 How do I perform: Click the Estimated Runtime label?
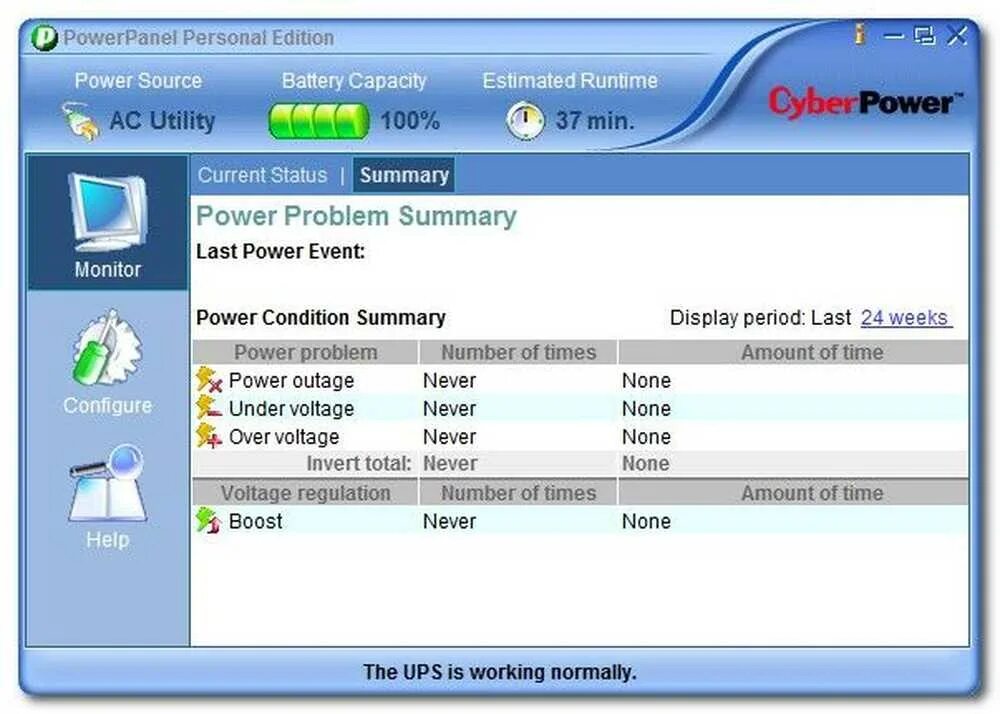[x=570, y=80]
